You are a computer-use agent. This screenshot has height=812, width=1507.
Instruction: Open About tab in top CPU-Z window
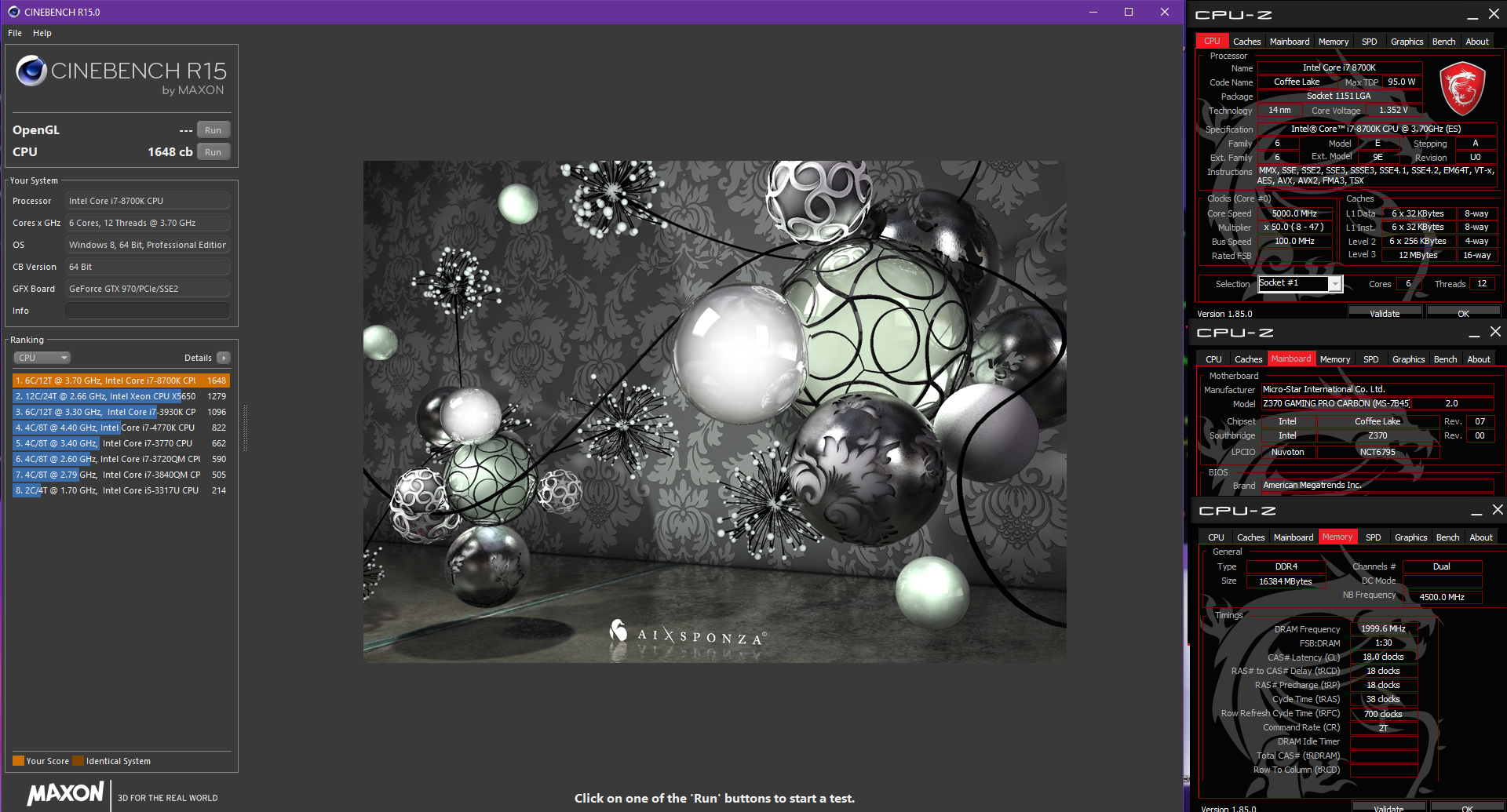[1477, 42]
